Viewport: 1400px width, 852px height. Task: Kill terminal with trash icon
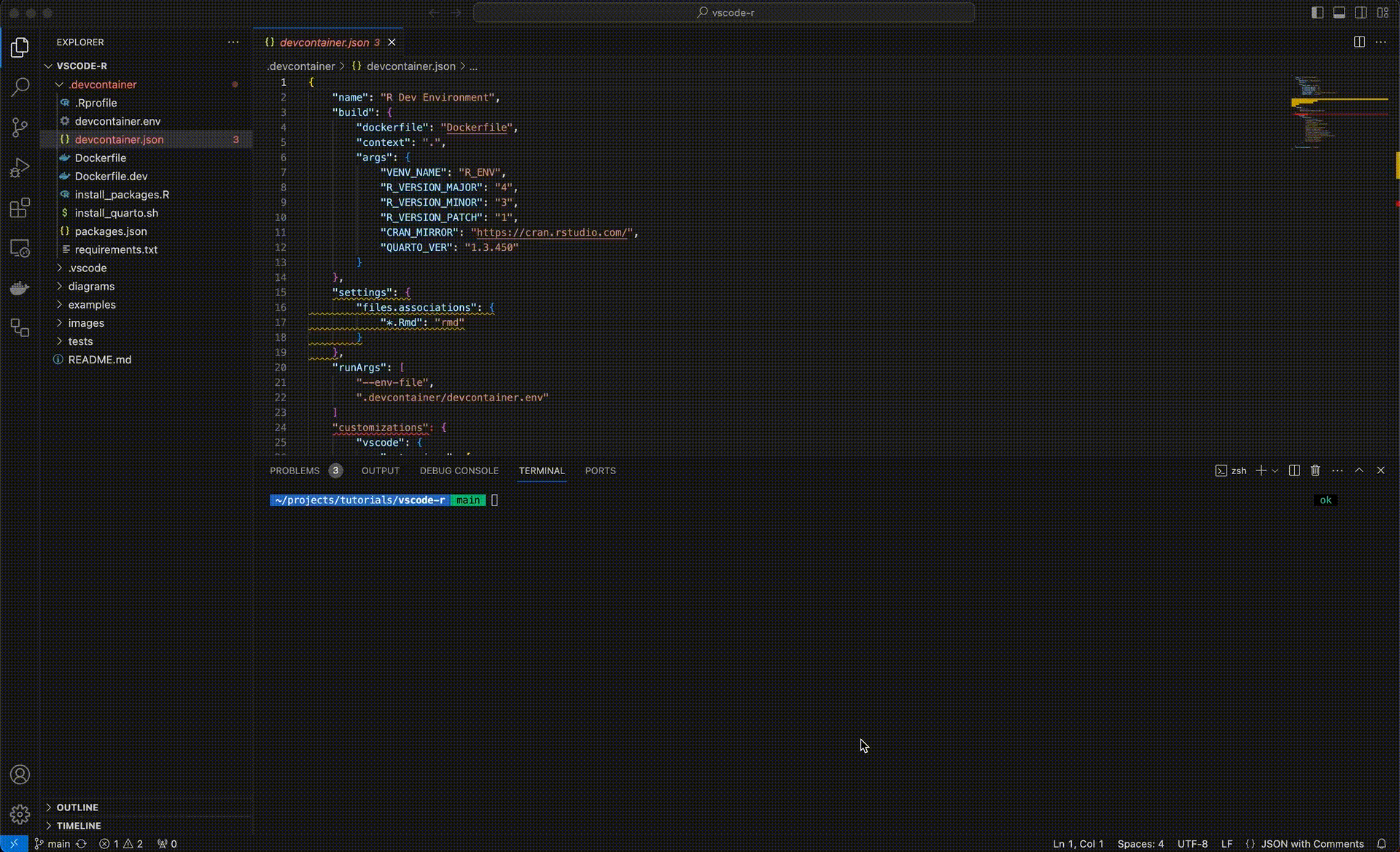tap(1315, 470)
